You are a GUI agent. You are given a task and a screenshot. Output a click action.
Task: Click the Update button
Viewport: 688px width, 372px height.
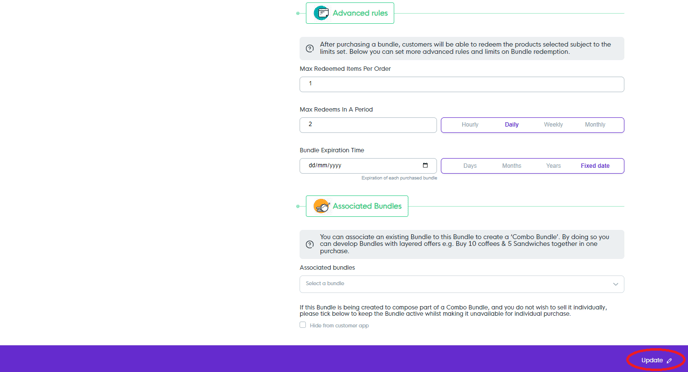(x=656, y=360)
